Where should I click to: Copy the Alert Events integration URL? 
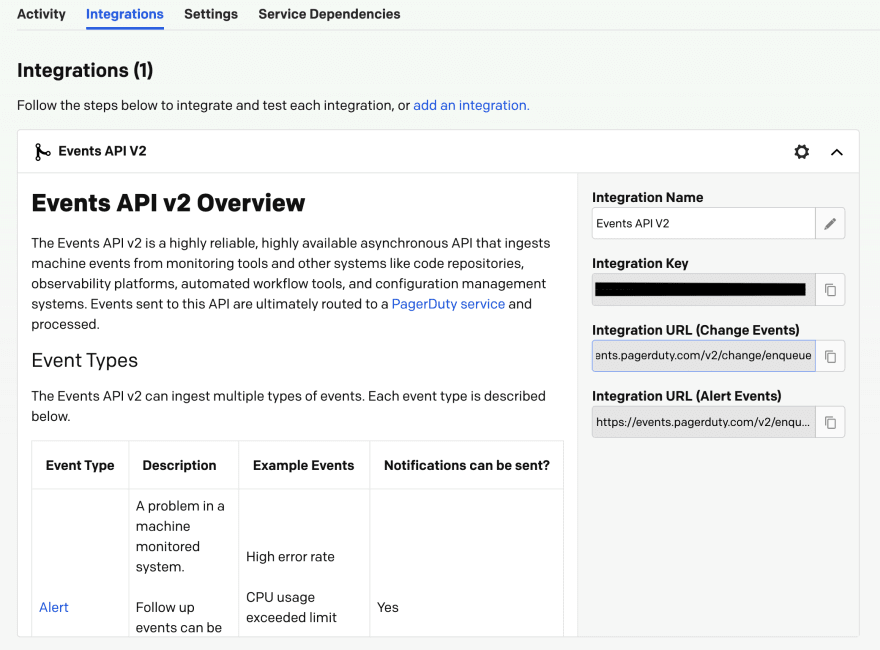coord(830,421)
